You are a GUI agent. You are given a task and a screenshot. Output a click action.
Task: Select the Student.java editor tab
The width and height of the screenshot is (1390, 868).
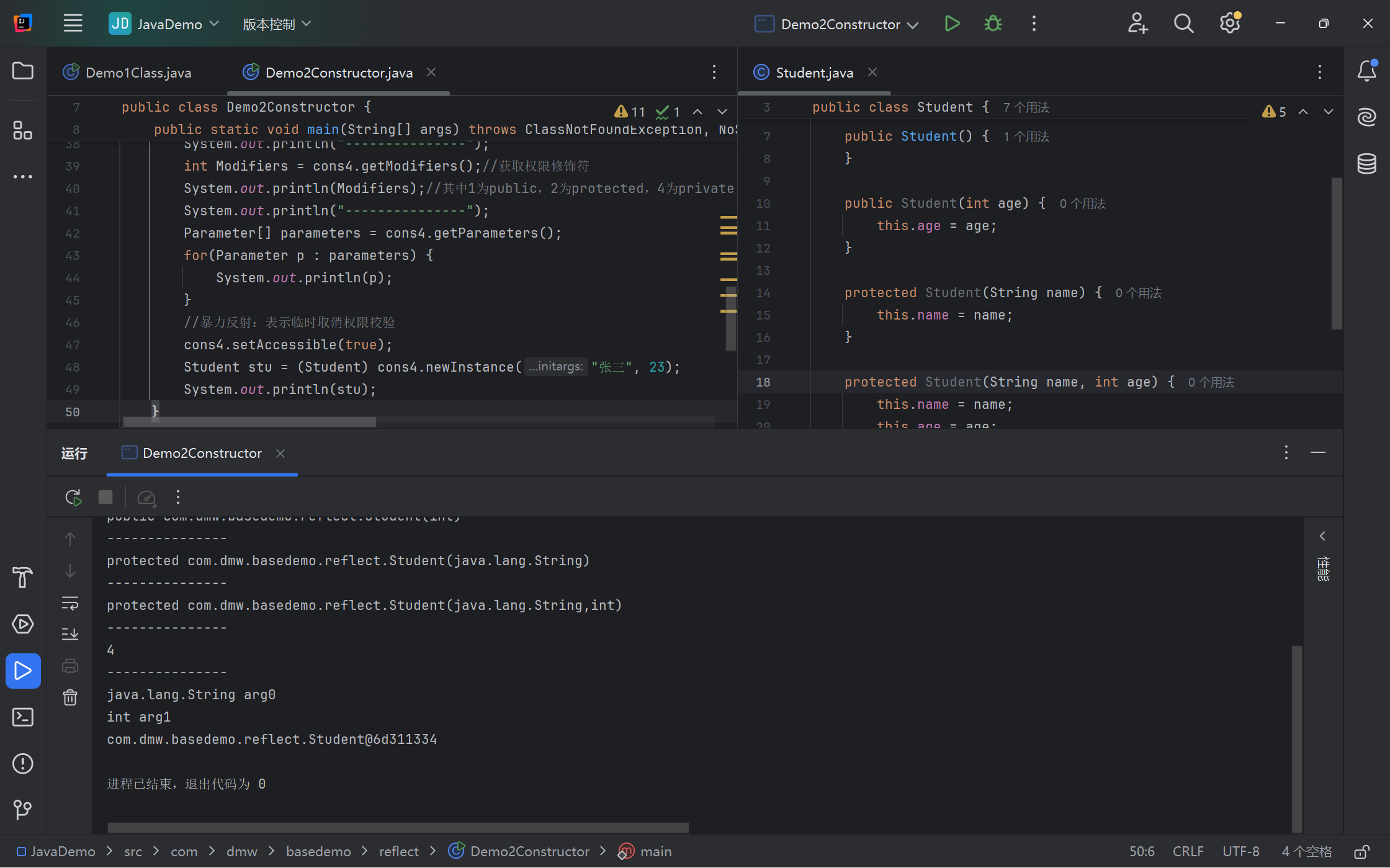814,73
